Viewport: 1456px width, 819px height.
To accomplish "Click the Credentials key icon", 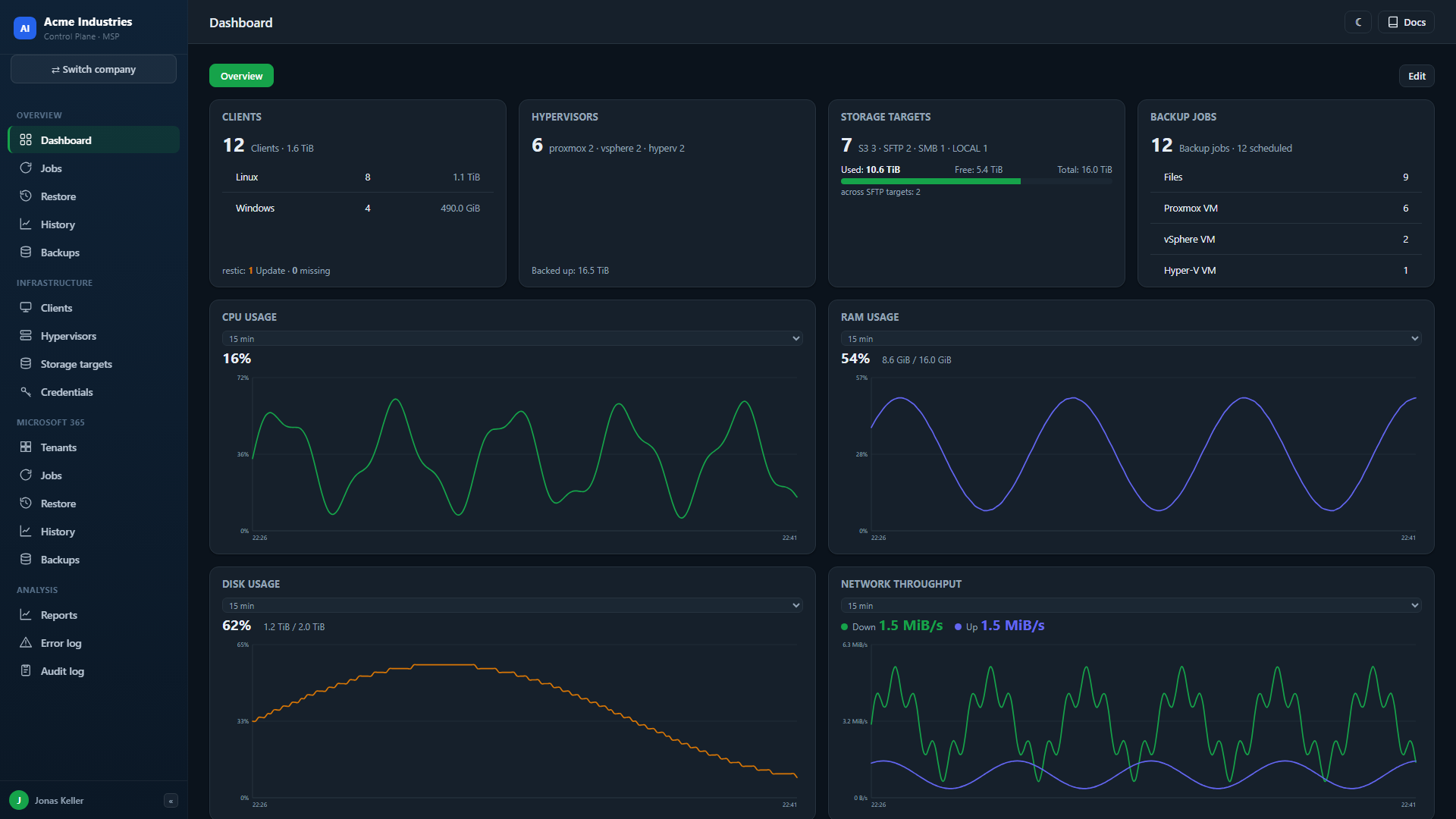I will point(26,392).
